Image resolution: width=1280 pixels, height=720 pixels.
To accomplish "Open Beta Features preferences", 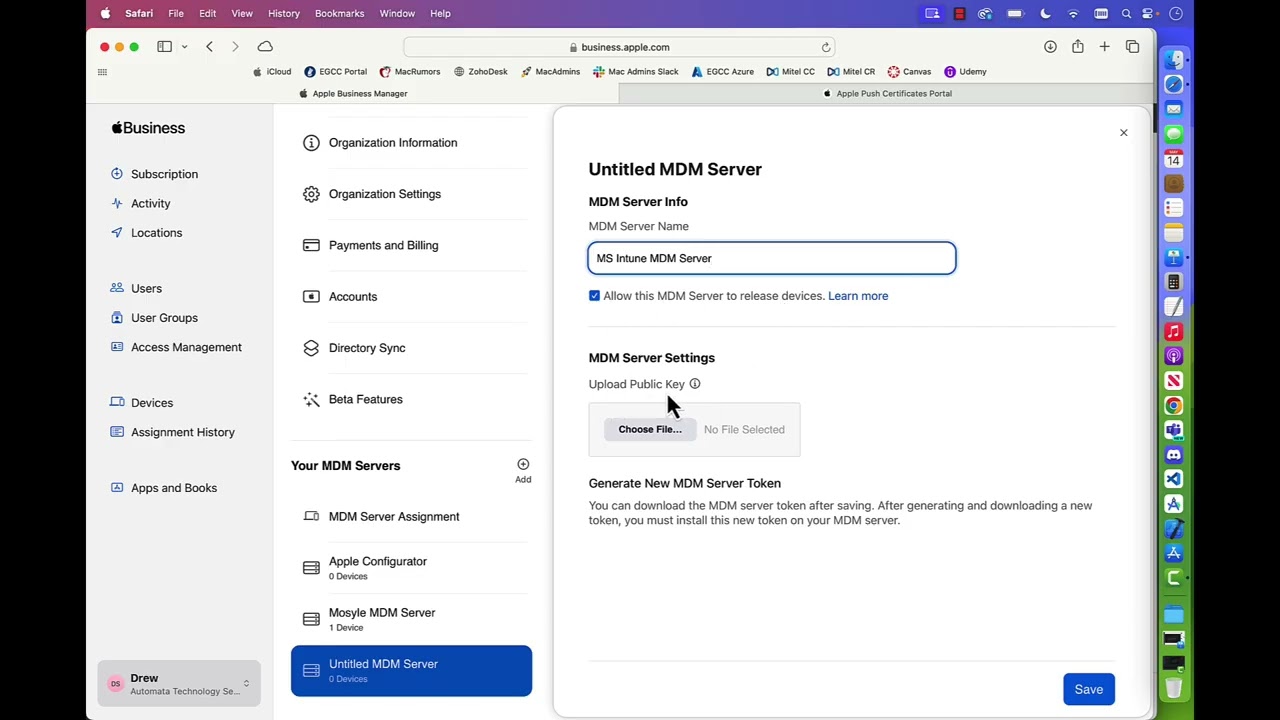I will pos(411,399).
